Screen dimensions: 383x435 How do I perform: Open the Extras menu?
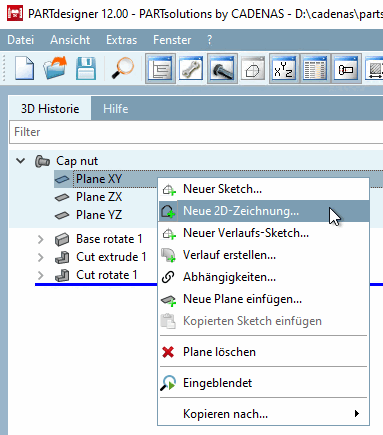pos(121,40)
